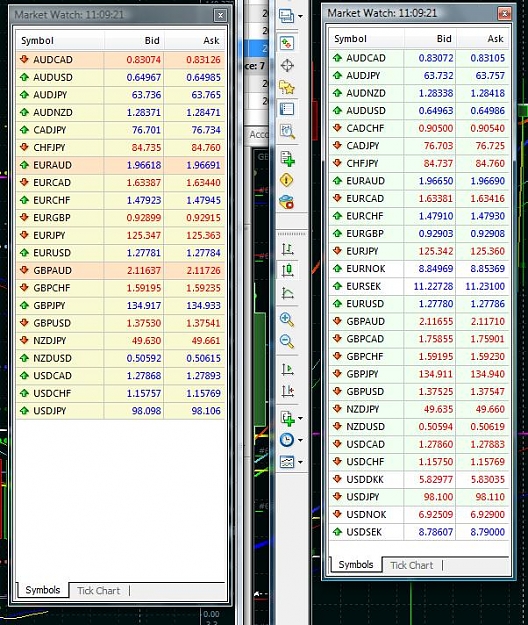The width and height of the screenshot is (528, 625).
Task: Click GBPAUD ask value 2.11726
Action: coord(203,270)
